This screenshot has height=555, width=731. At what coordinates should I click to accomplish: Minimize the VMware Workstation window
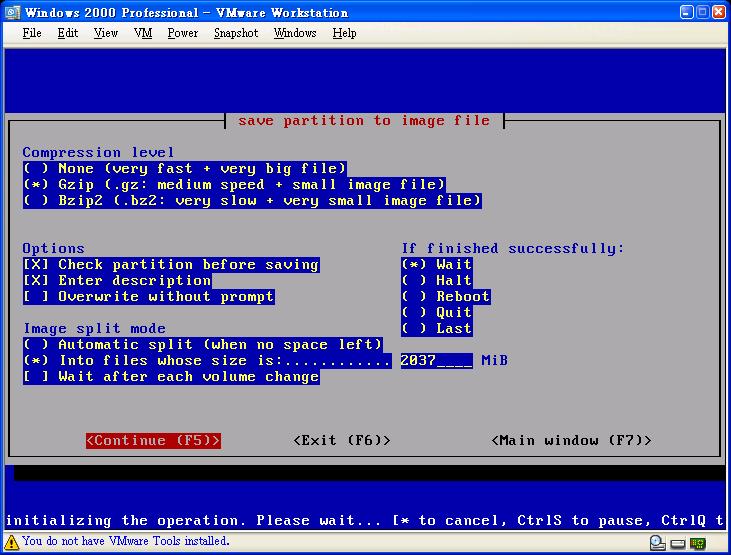[687, 12]
